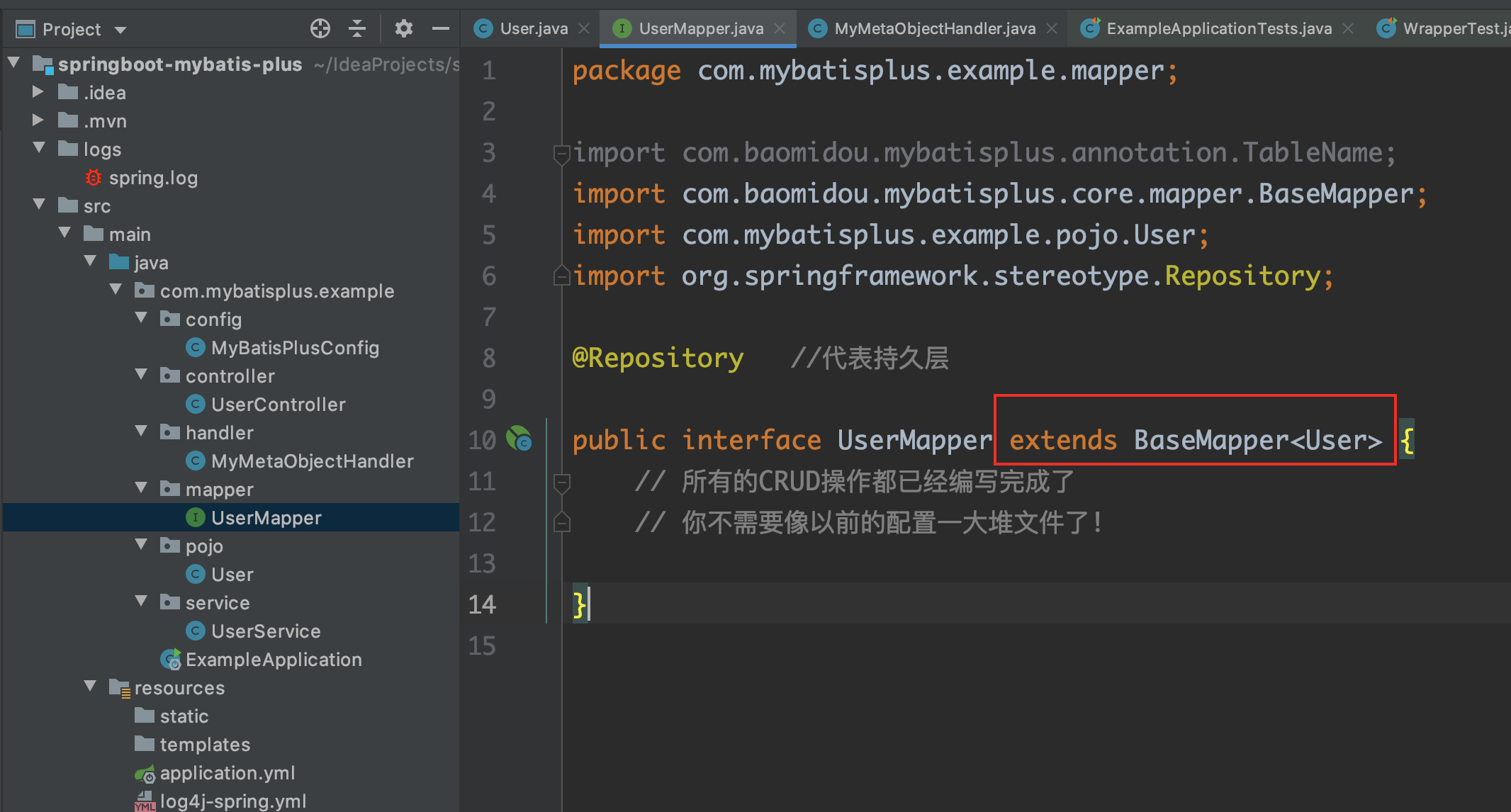Click spring.log red bug file icon
The width and height of the screenshot is (1511, 812).
(94, 177)
